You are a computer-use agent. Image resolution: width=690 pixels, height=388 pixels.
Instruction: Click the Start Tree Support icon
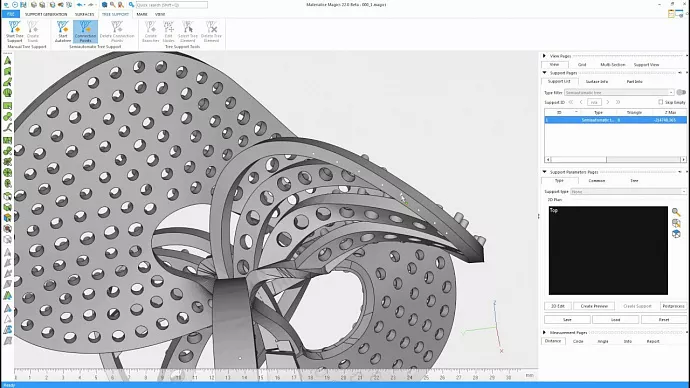tap(15, 31)
